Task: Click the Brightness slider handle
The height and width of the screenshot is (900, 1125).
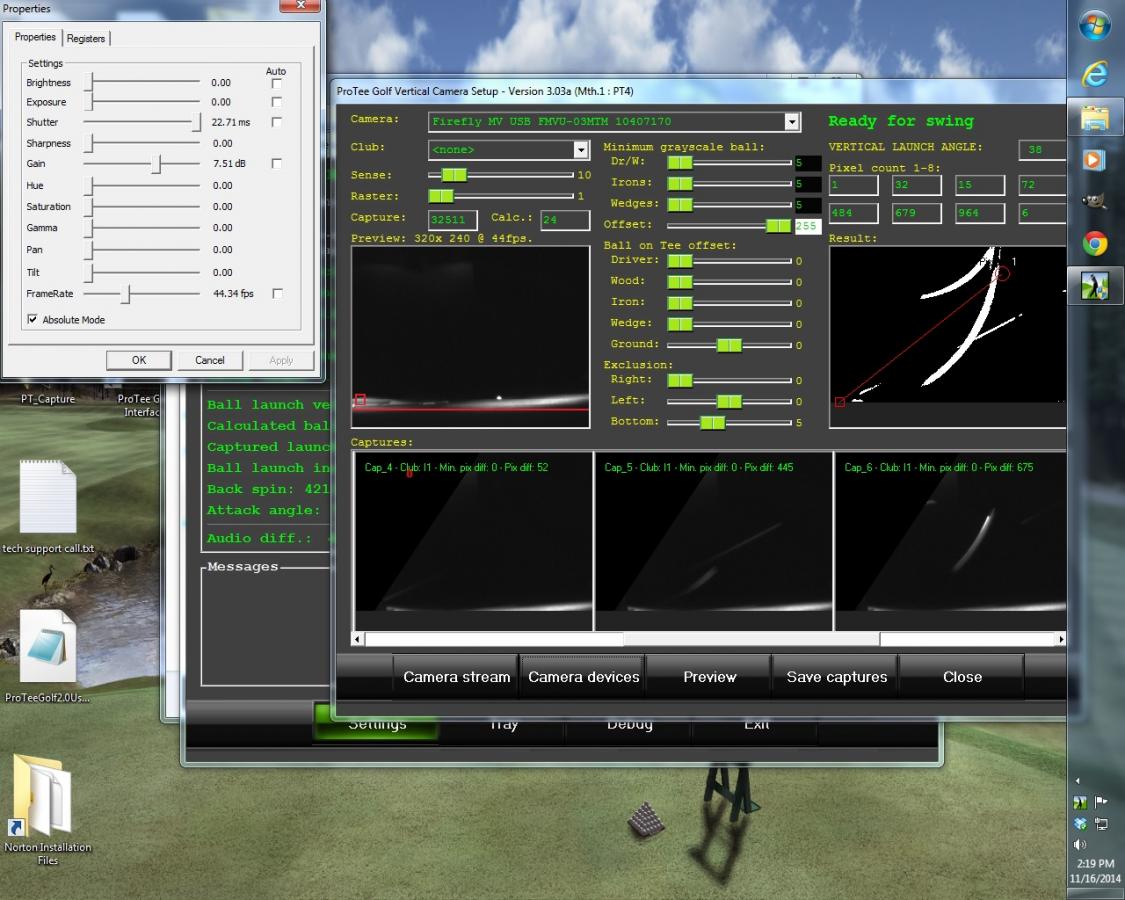Action: point(89,82)
